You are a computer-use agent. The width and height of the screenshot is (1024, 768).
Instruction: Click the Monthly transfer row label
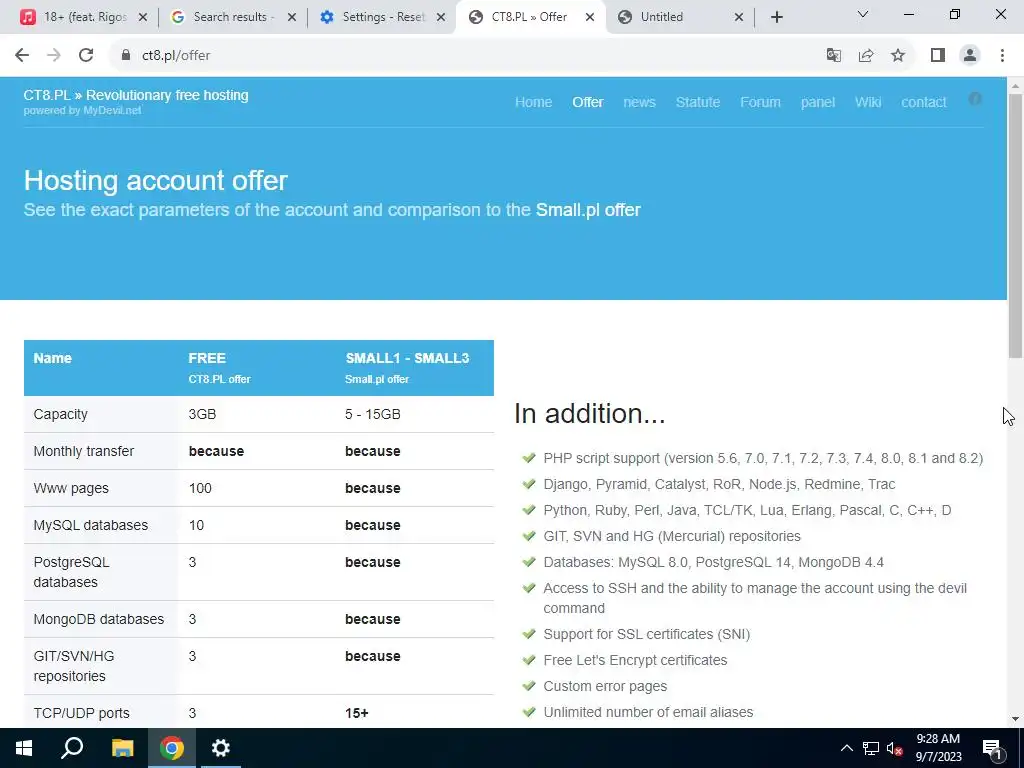[84, 451]
